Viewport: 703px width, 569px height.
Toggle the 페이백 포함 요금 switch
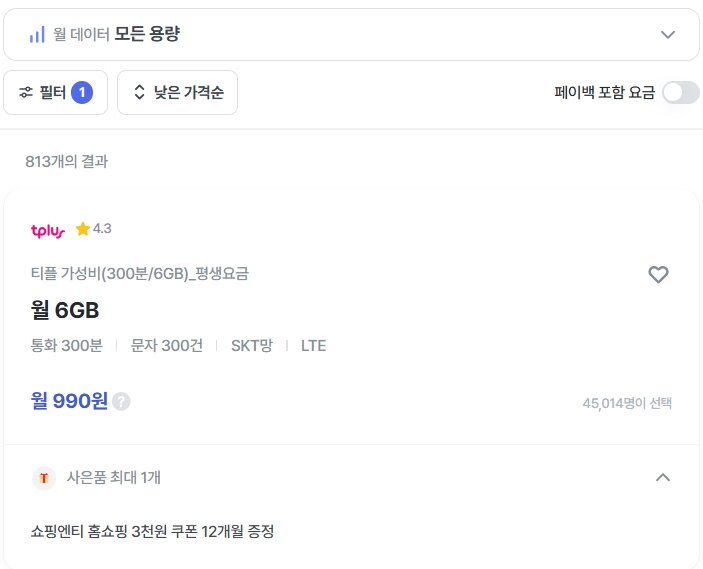(681, 92)
